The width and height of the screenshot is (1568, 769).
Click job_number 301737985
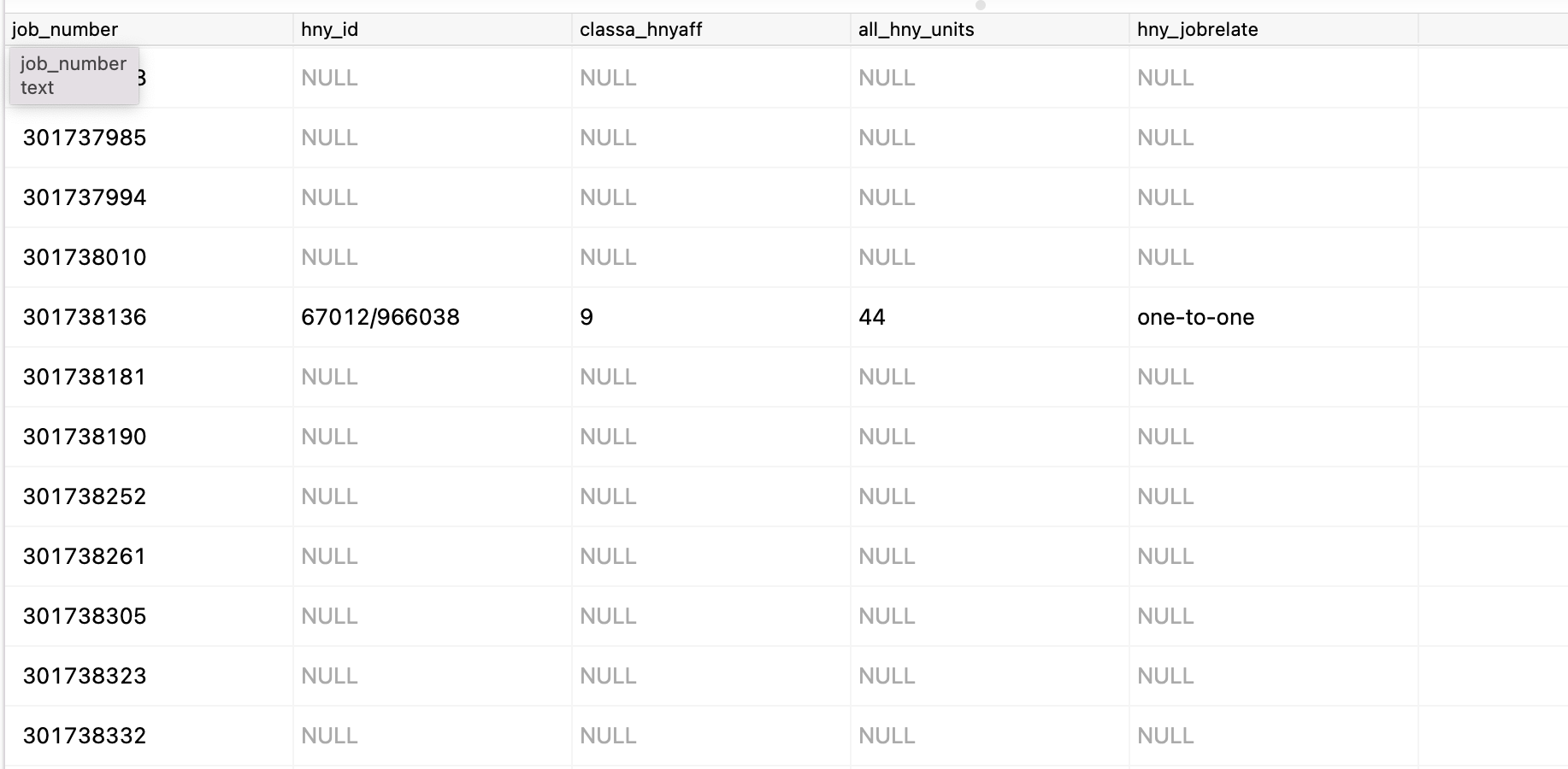83,138
